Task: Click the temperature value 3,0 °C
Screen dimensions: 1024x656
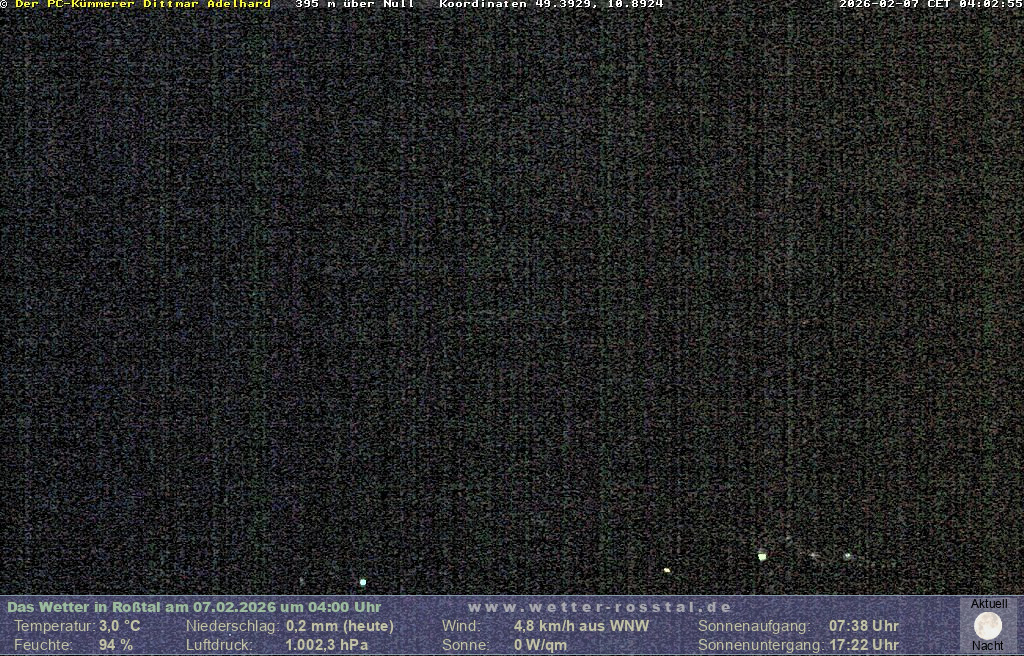Action: 119,626
